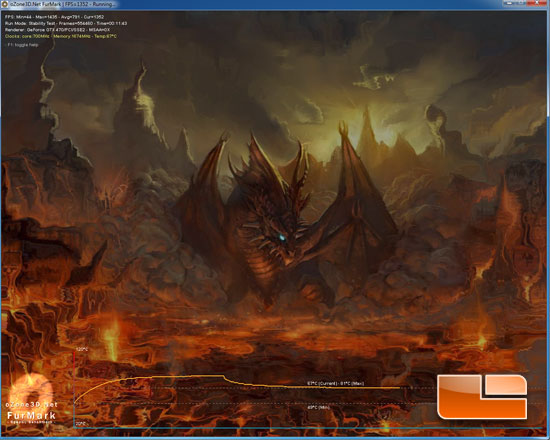Viewport: 550px width, 440px height.
Task: Click the '(Min)' temperature label on the graph
Action: pos(318,408)
